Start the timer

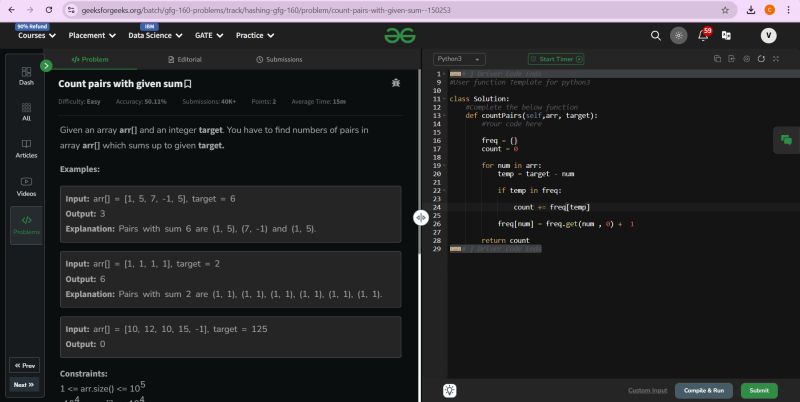point(556,59)
